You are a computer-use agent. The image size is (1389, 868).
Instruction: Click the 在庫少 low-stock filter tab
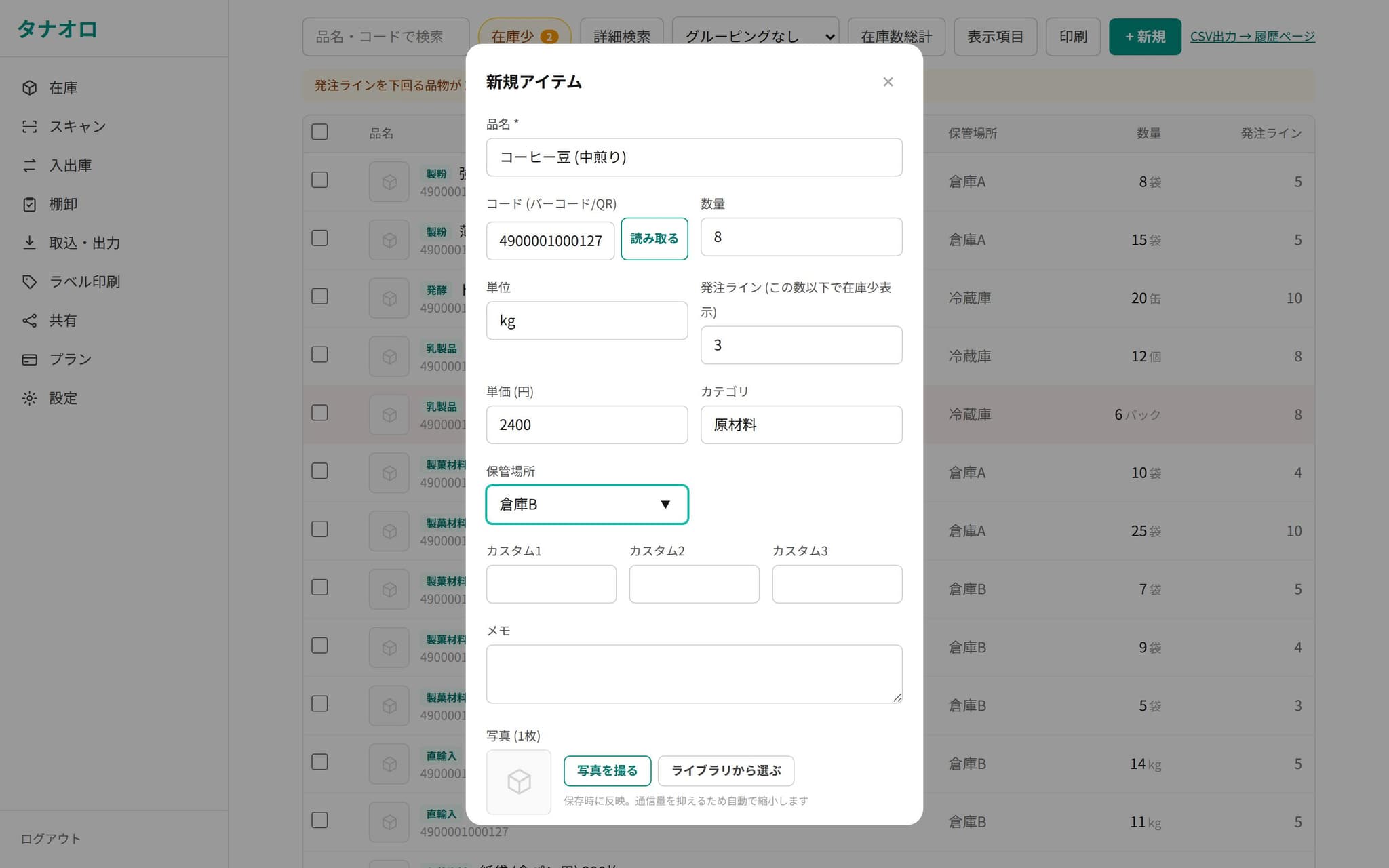pos(525,37)
